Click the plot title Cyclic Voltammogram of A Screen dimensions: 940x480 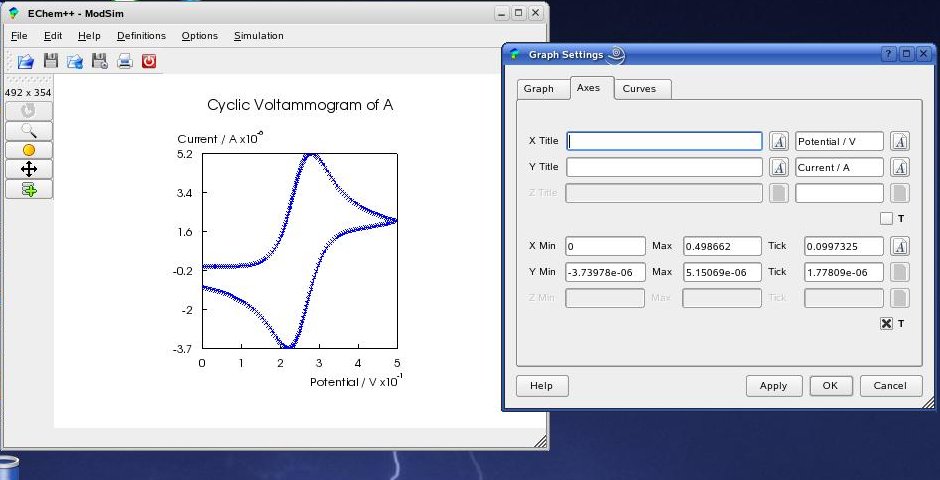pos(300,105)
